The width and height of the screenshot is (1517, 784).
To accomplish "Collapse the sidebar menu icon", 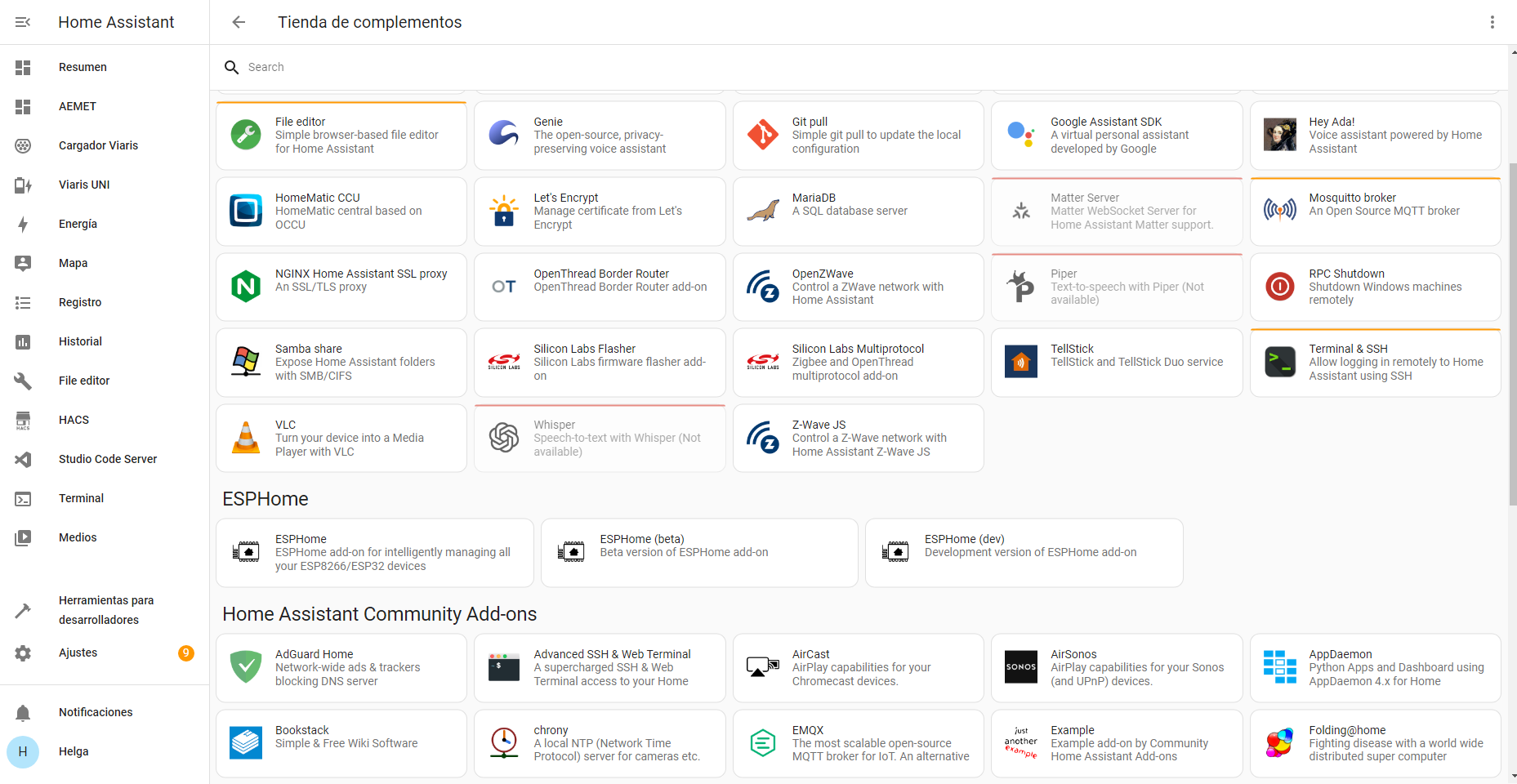I will [23, 22].
